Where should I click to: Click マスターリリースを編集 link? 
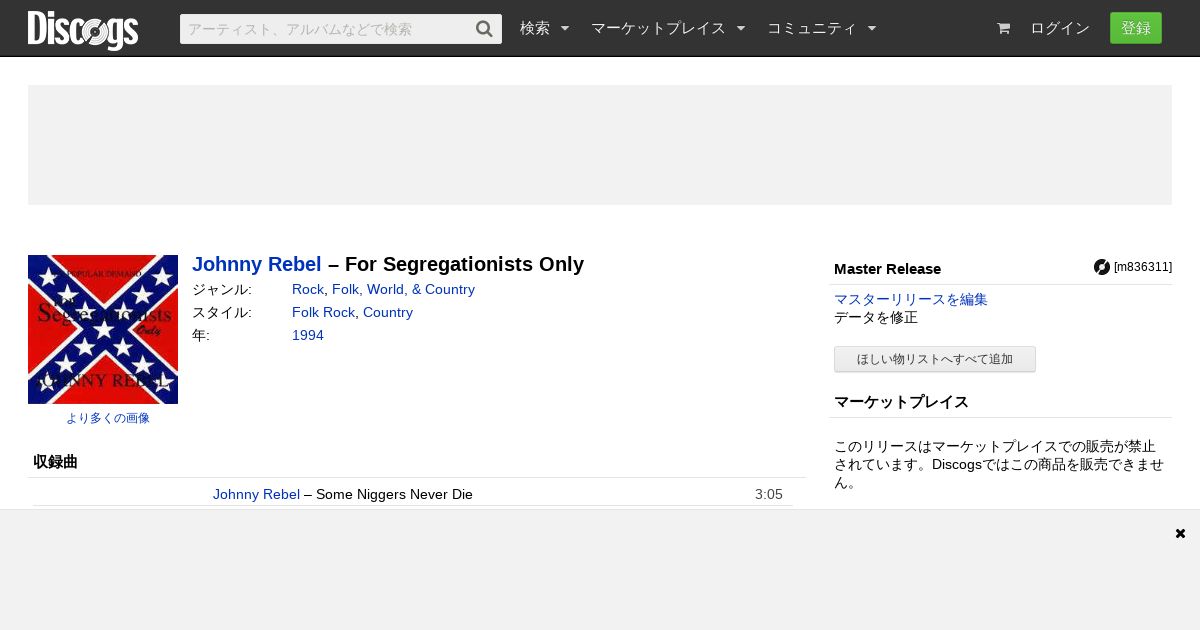pos(911,299)
